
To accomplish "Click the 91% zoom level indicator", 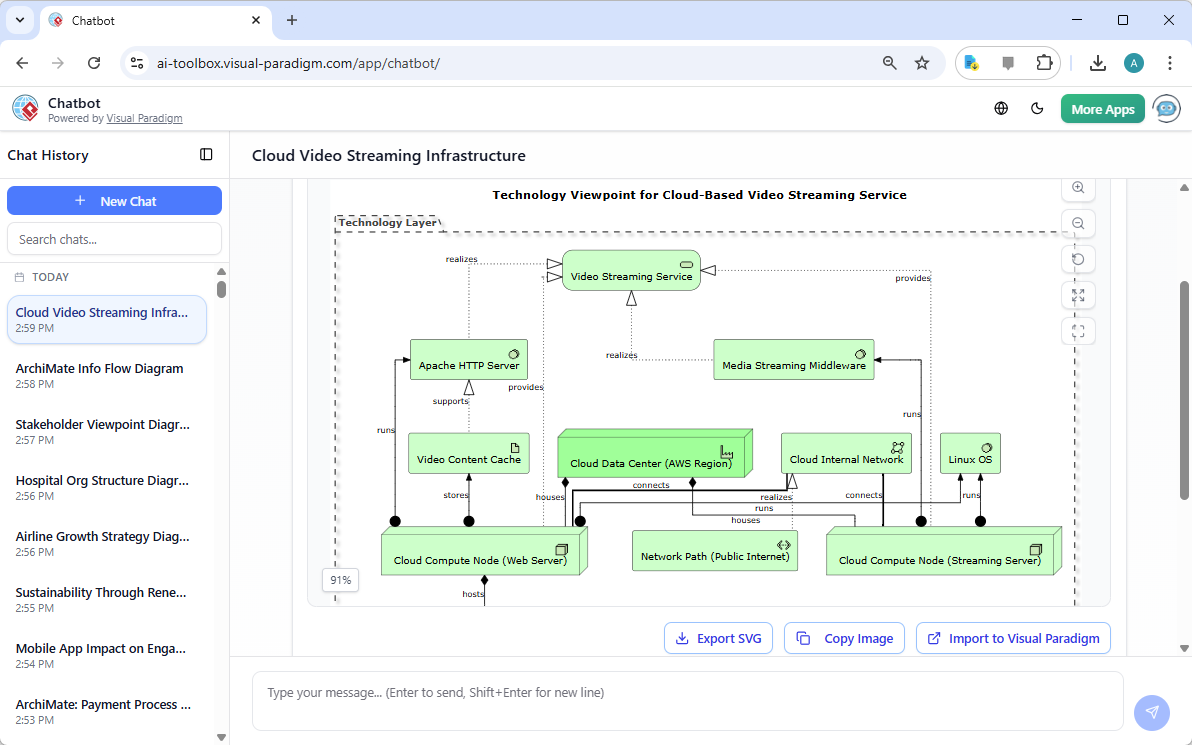I will click(340, 580).
